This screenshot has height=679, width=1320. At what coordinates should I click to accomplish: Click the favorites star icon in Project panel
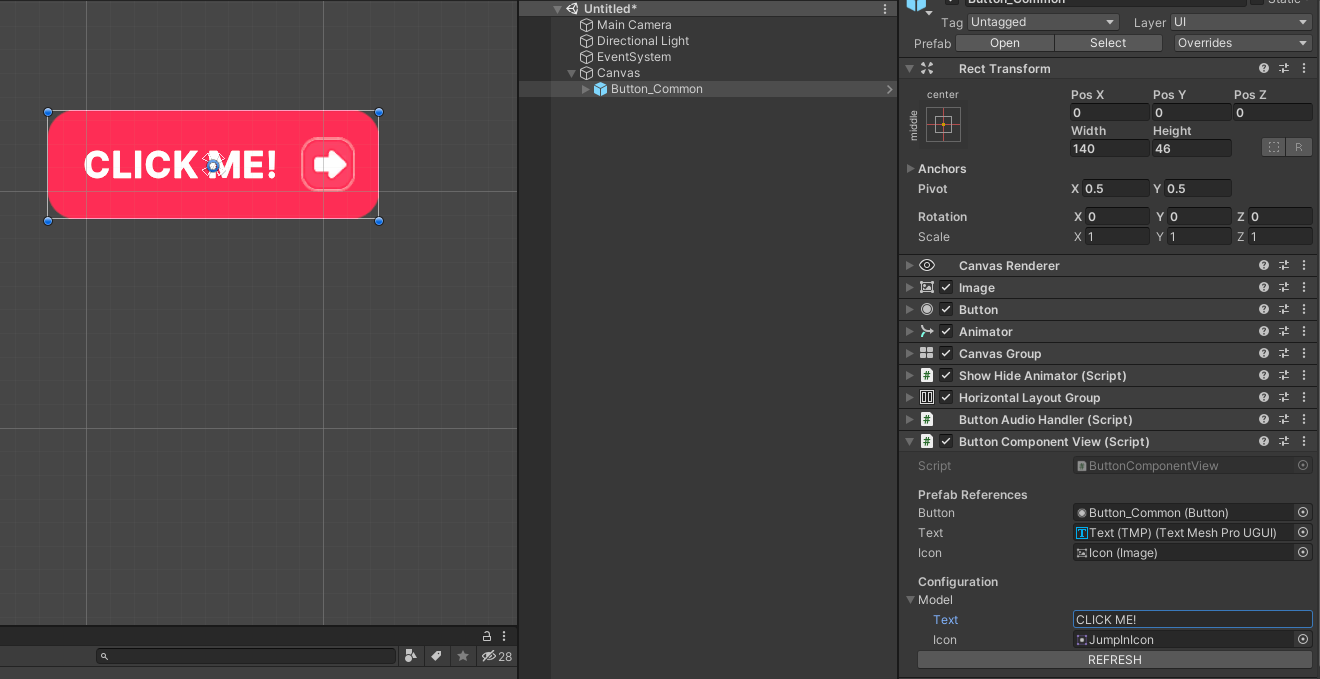click(462, 656)
